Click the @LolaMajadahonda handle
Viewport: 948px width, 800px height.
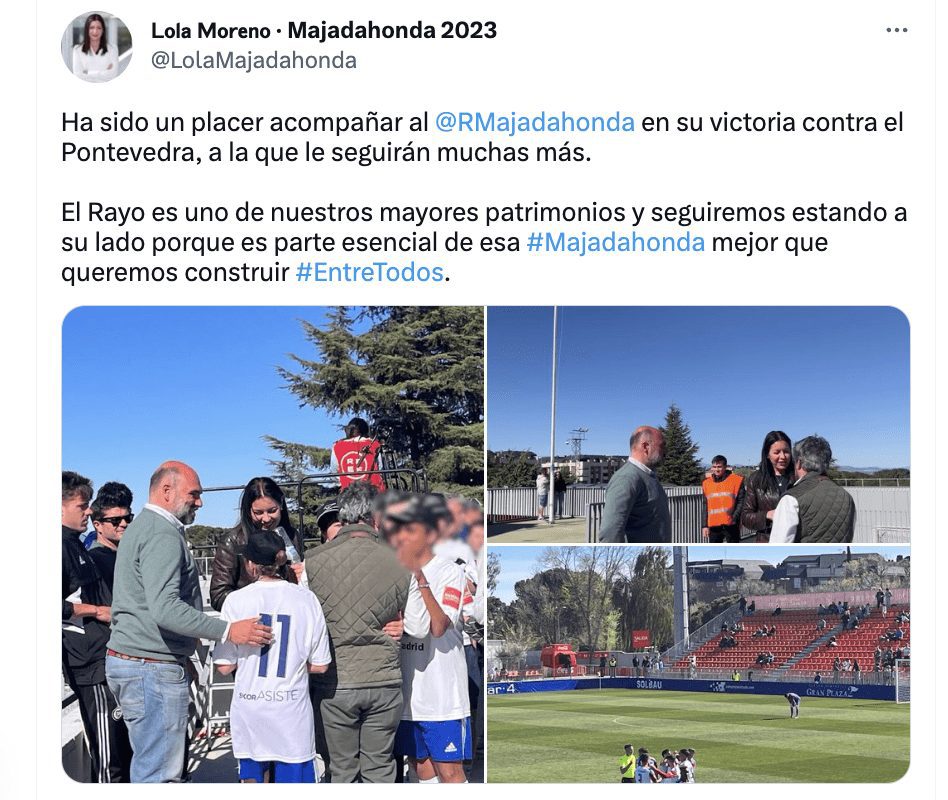coord(253,60)
